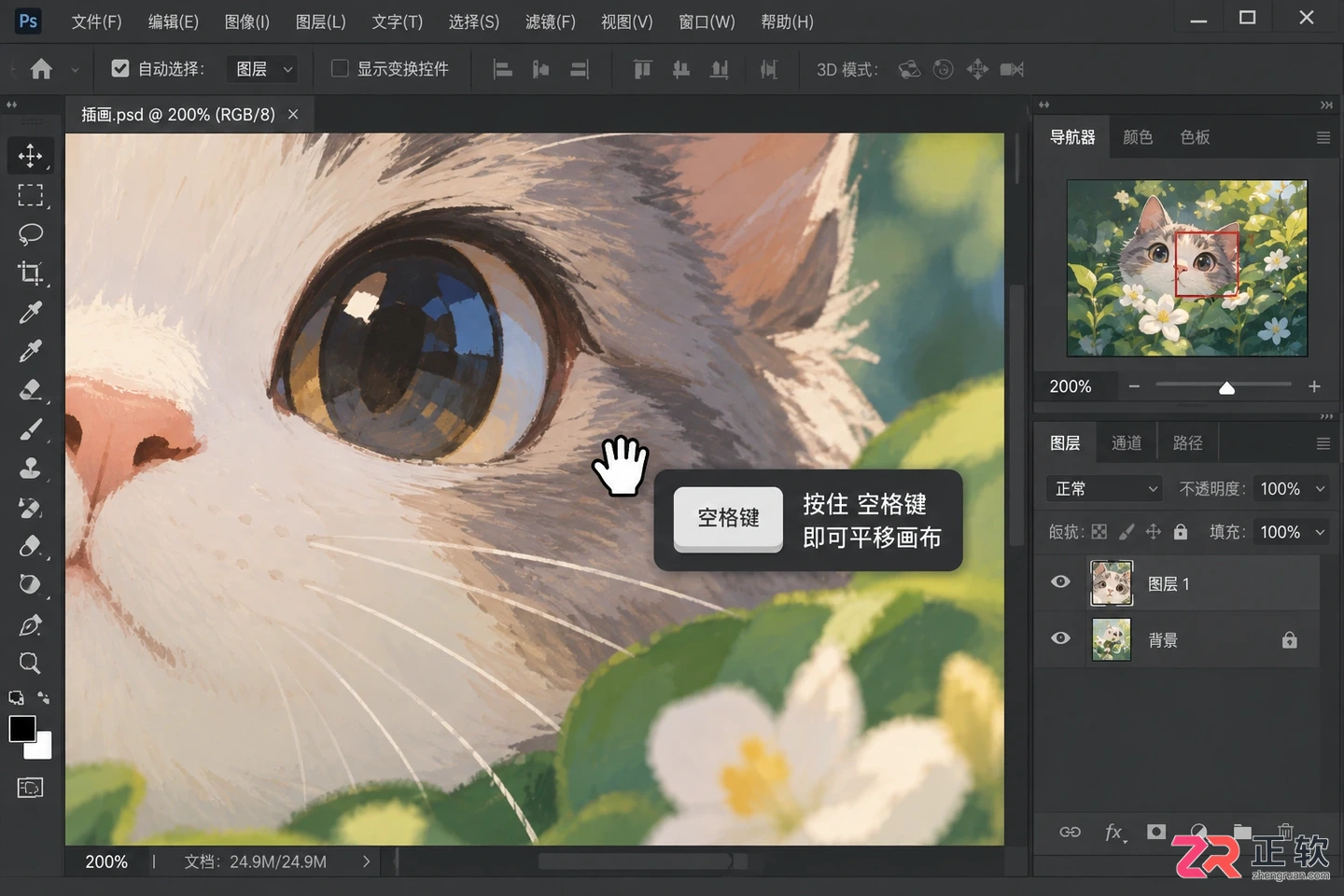Viewport: 1344px width, 896px height.
Task: Switch to the 路径 tab
Action: 1187,443
